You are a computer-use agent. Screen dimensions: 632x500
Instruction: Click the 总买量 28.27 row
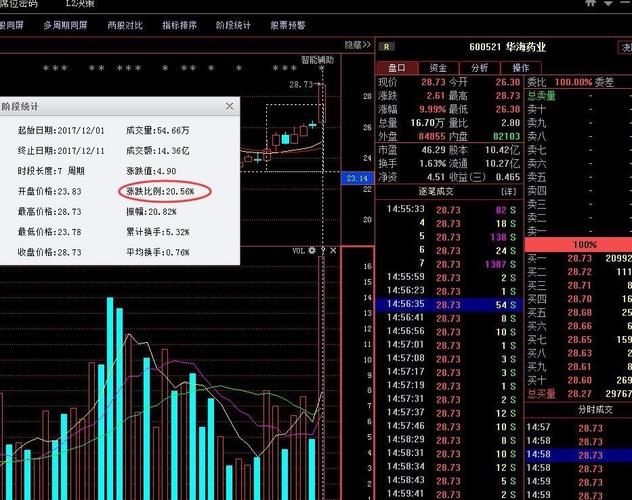pos(579,394)
